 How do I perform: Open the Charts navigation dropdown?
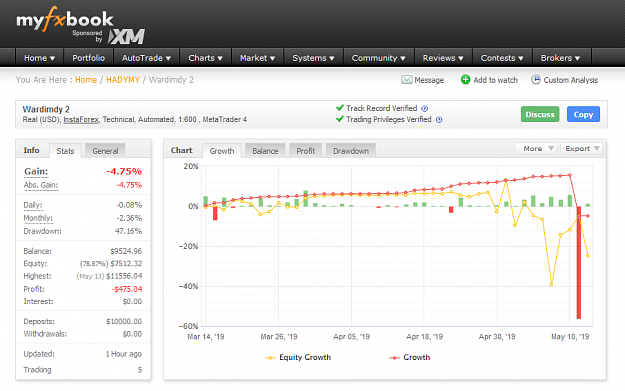[205, 58]
